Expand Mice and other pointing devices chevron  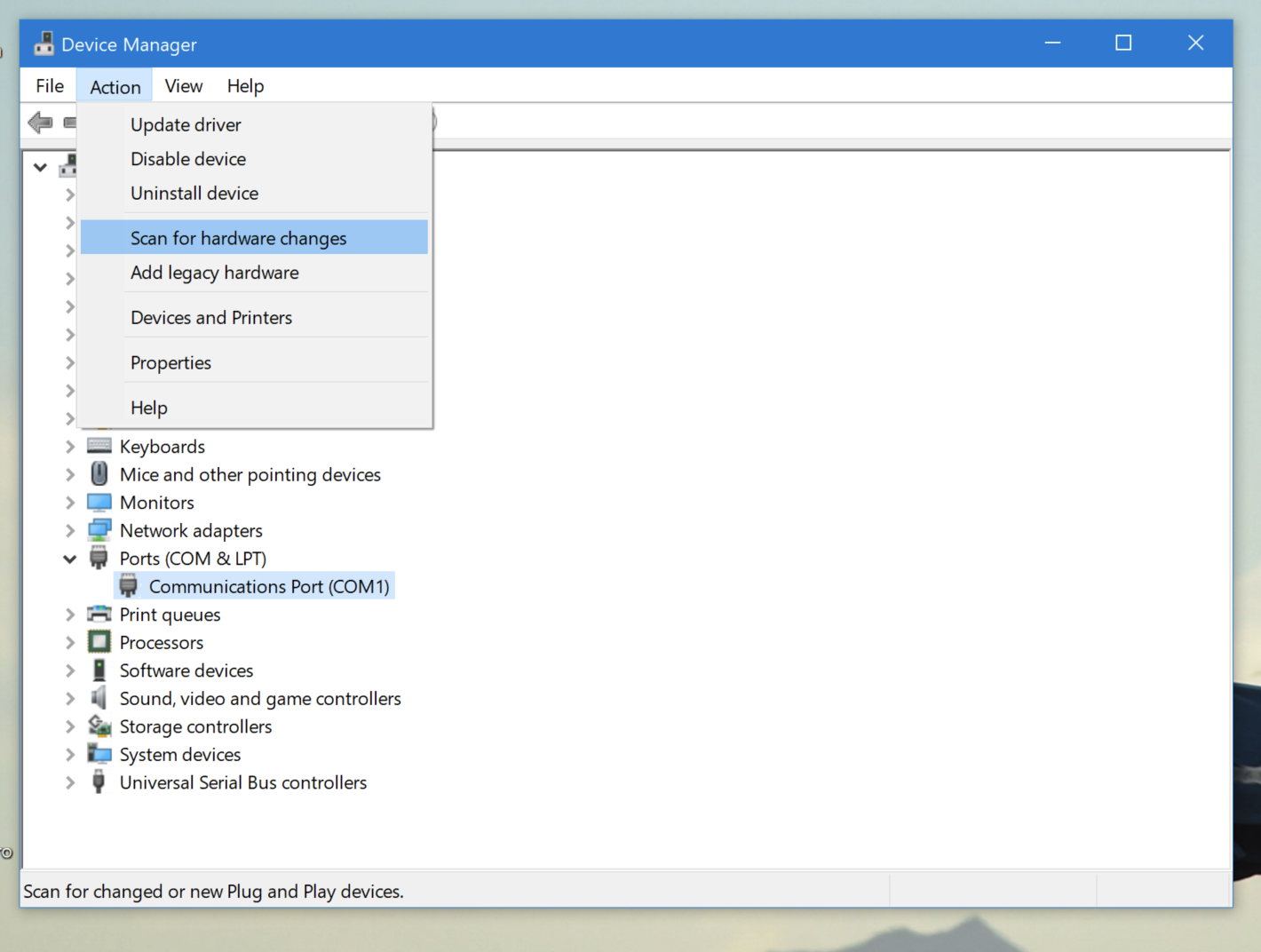point(70,475)
